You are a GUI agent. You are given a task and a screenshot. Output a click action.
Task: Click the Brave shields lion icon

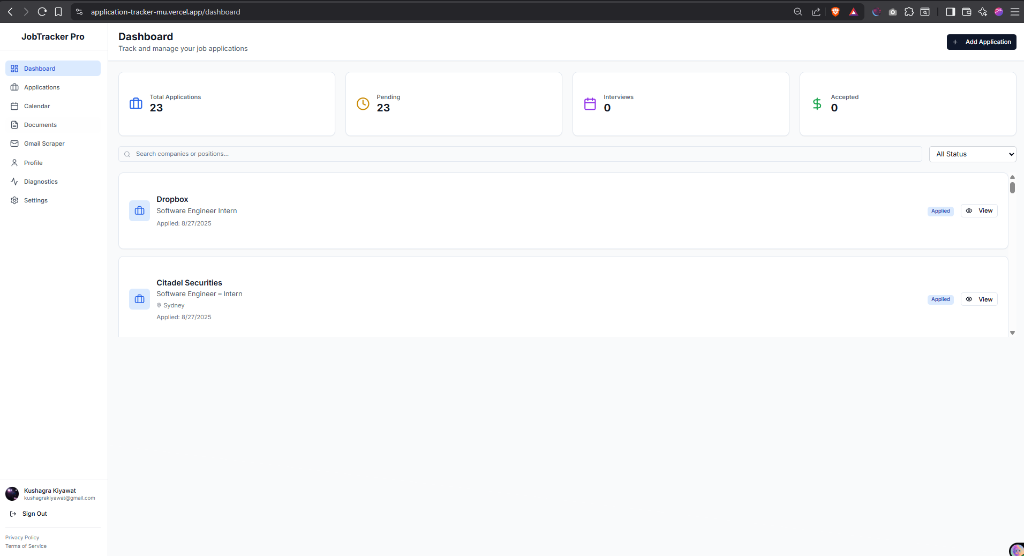coord(835,12)
